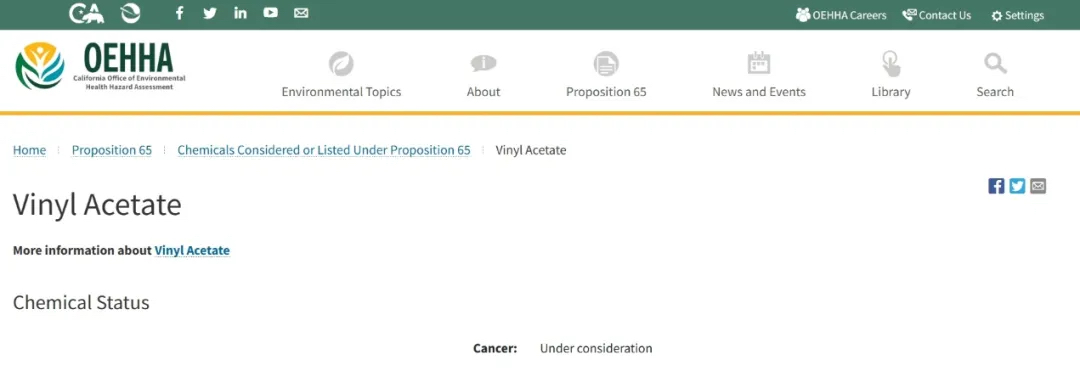Open the Settings gear option
The width and height of the screenshot is (1080, 382).
[1017, 15]
